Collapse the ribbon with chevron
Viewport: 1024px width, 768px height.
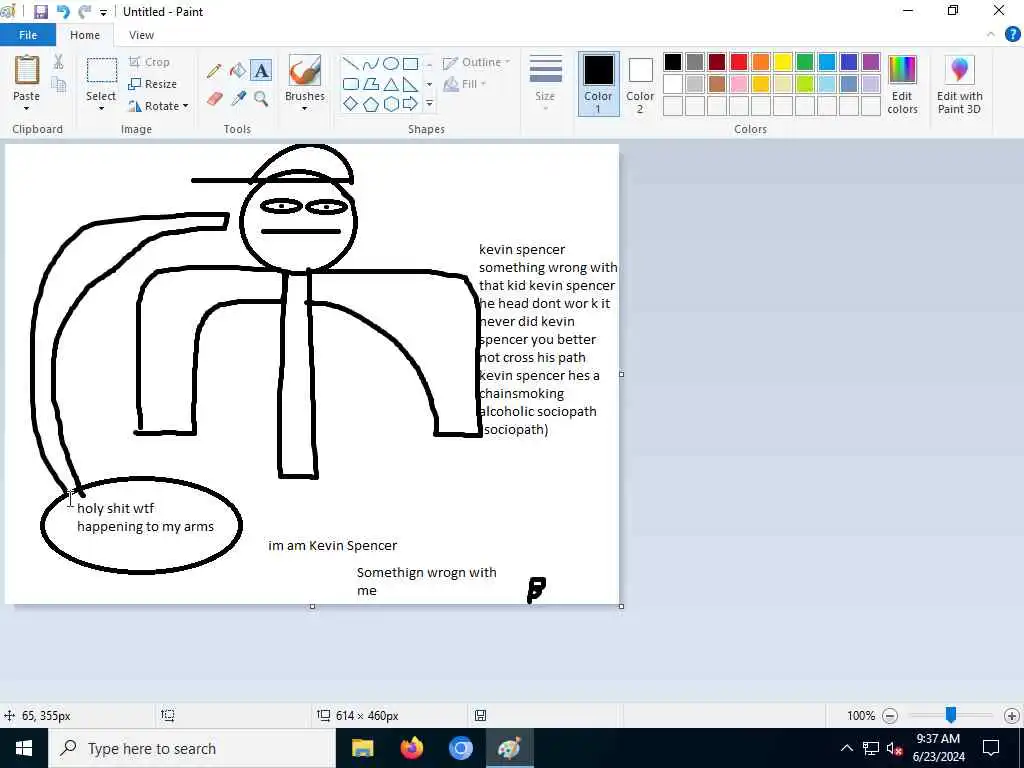(x=991, y=35)
